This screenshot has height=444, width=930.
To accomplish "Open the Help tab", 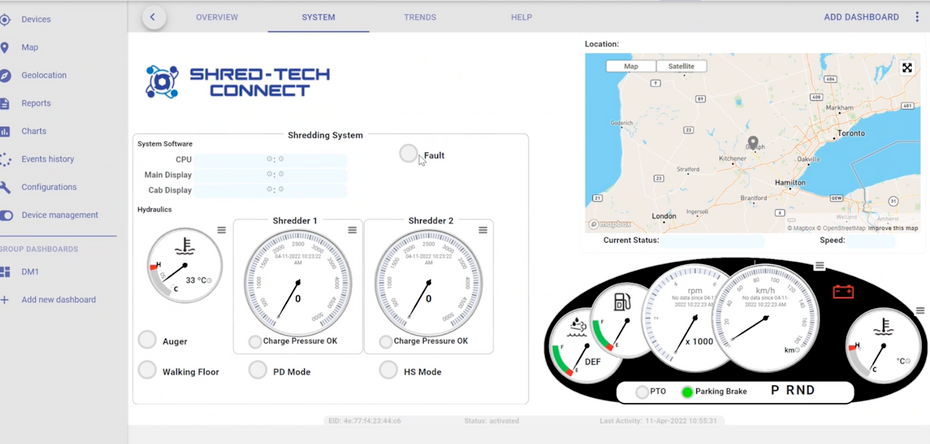I will click(x=521, y=17).
